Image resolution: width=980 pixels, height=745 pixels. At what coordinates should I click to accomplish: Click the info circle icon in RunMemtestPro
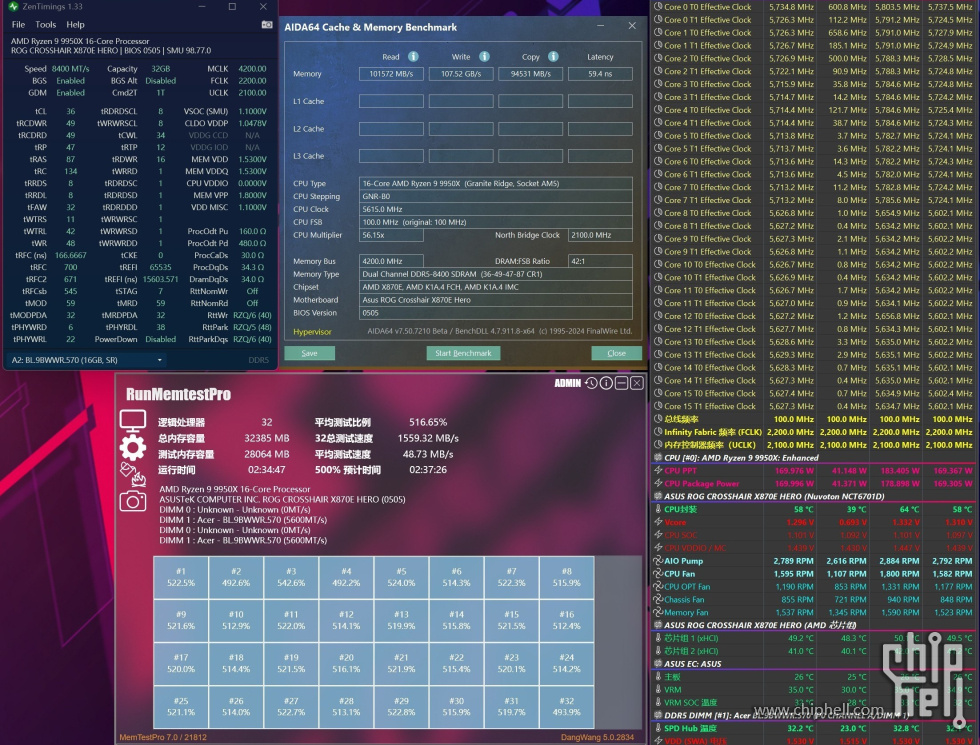[606, 383]
